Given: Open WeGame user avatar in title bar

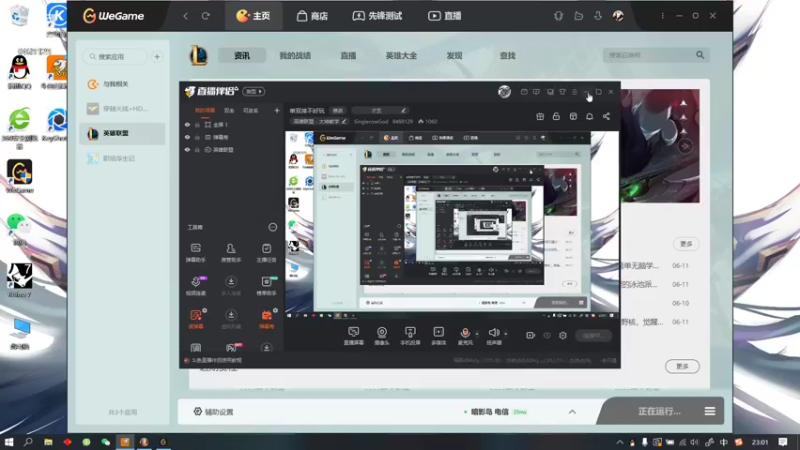Looking at the screenshot, I should pos(618,16).
